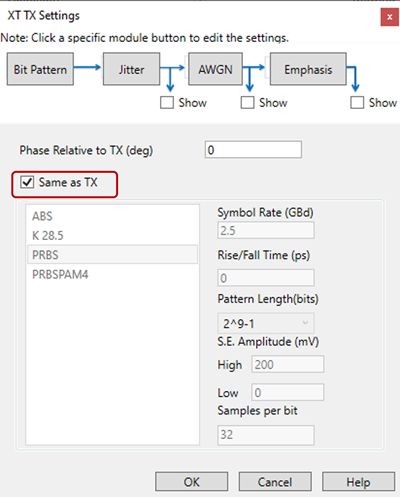
Task: Select K 28.5 in the pattern list
Action: 113,236
